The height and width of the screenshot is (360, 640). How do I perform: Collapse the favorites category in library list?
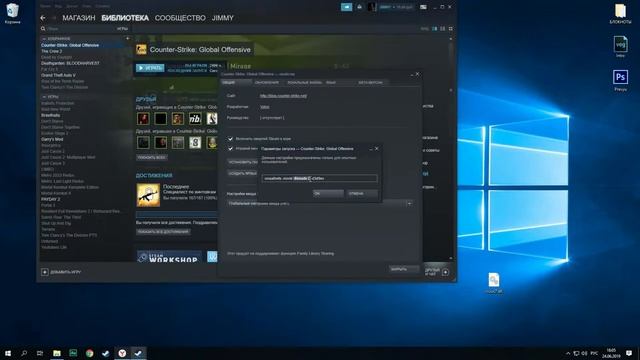tap(44, 39)
